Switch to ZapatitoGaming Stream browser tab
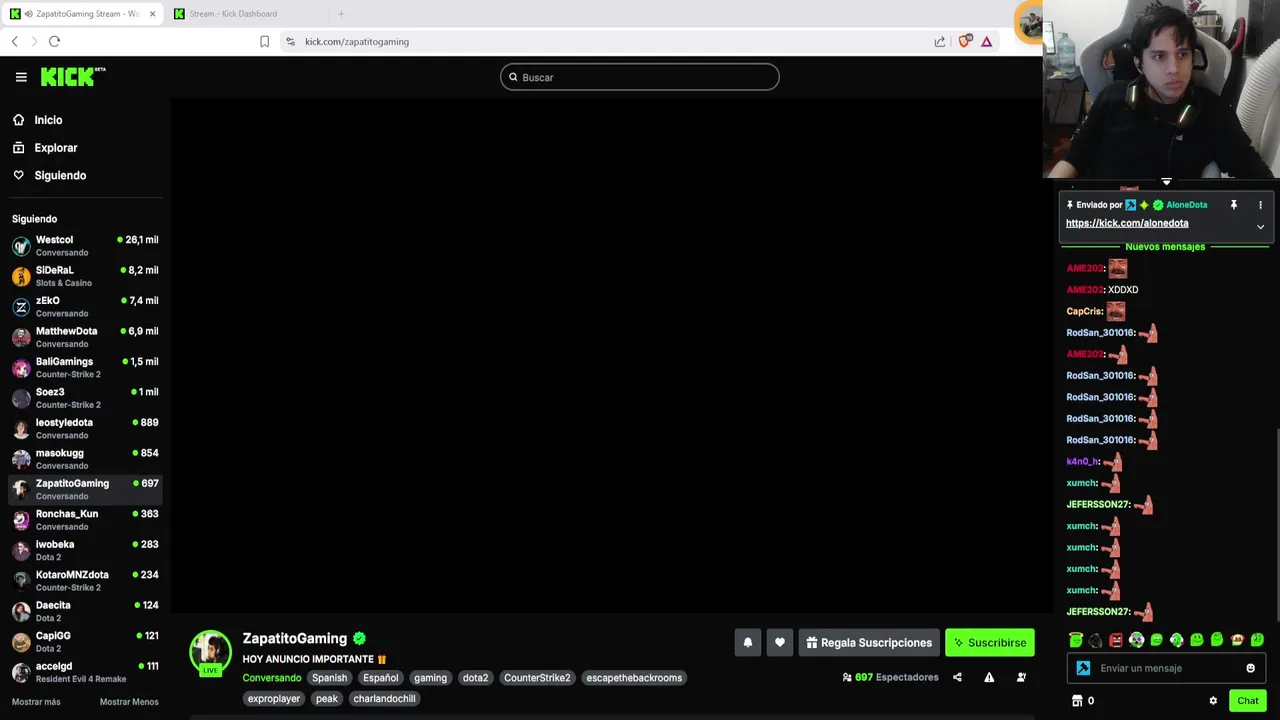1280x720 pixels. point(84,14)
